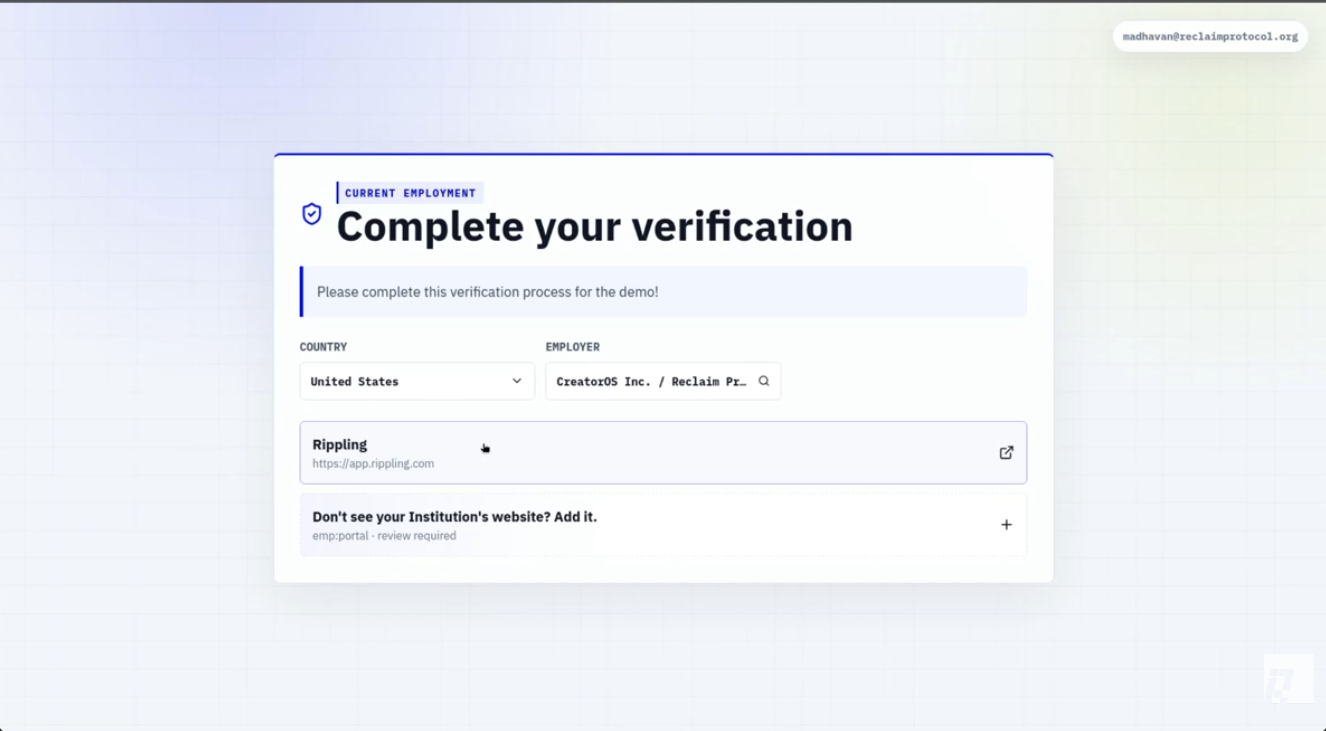Click the "emp:portal - review required" text

384,536
